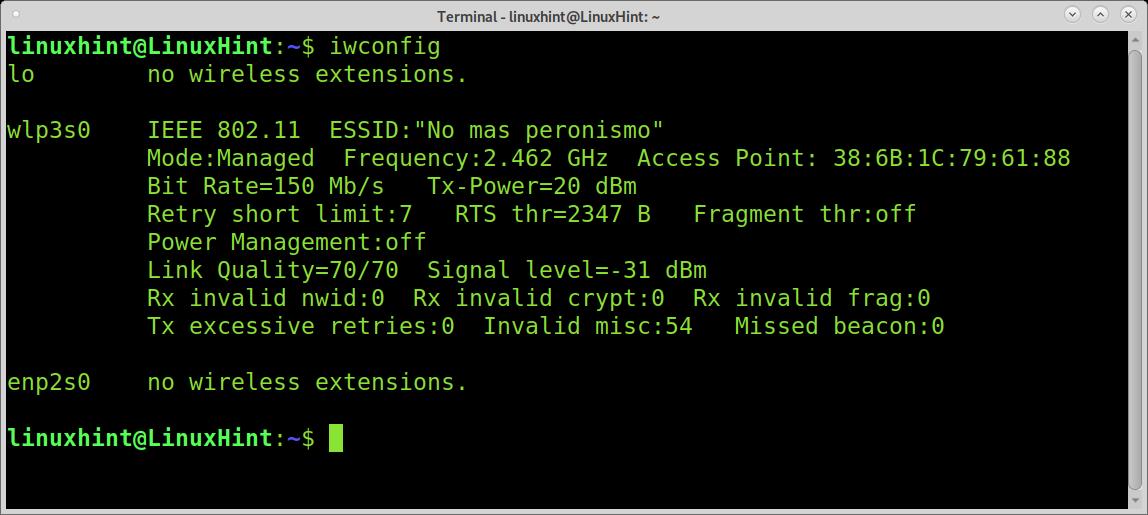Click the scrollbar down arrow

click(1136, 501)
